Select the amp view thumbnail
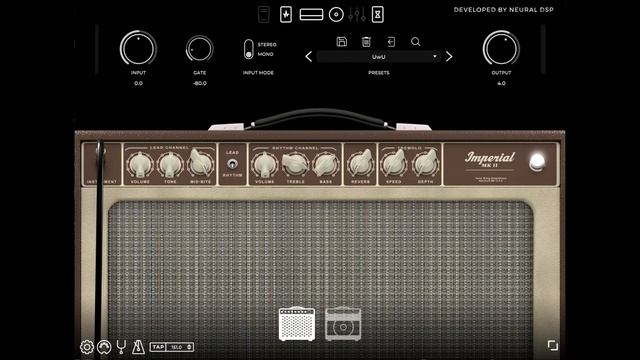This screenshot has height=360, width=640. coord(297,324)
